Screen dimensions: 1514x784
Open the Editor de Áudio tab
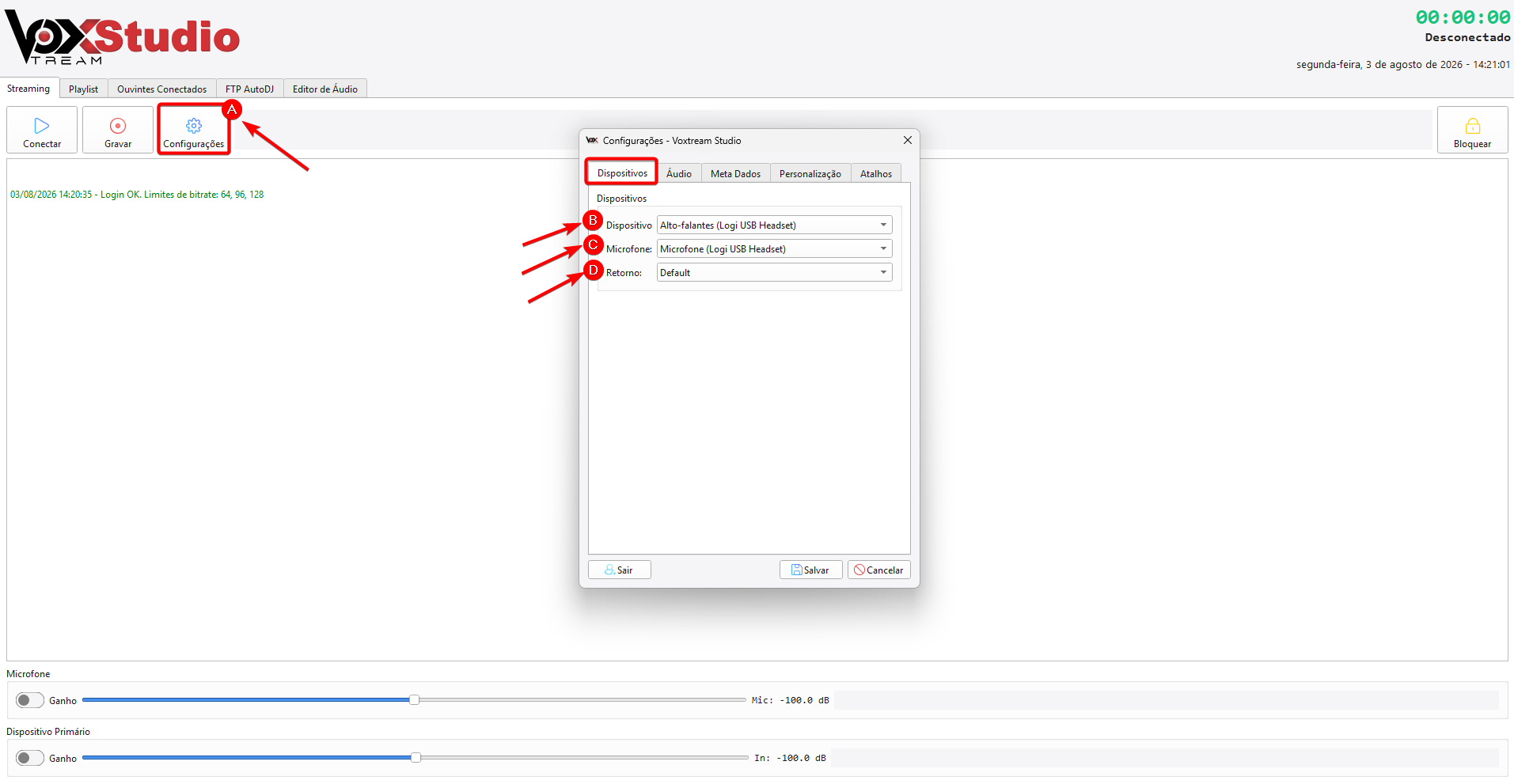pos(325,89)
